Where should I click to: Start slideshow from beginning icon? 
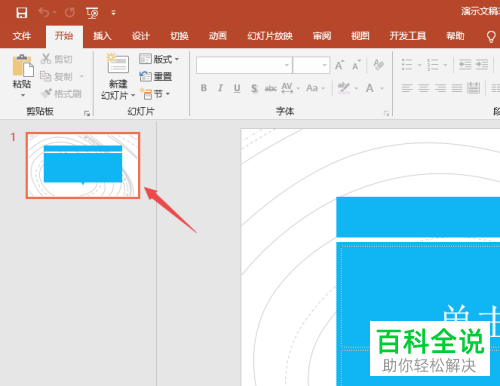(x=92, y=13)
